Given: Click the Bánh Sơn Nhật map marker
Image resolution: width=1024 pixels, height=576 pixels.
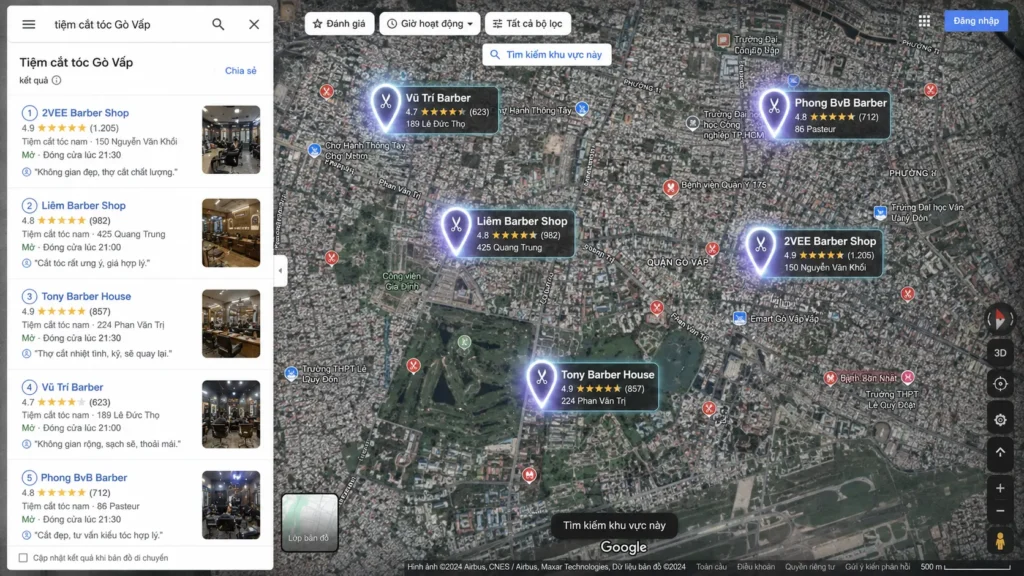Looking at the screenshot, I should (830, 378).
